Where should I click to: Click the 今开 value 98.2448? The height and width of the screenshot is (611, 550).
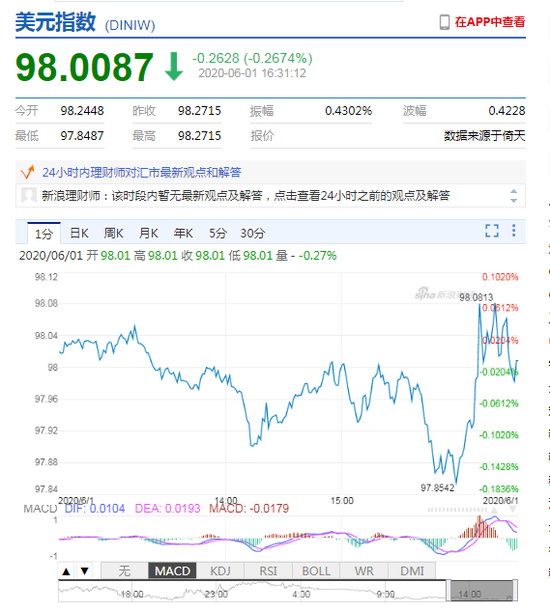click(82, 111)
